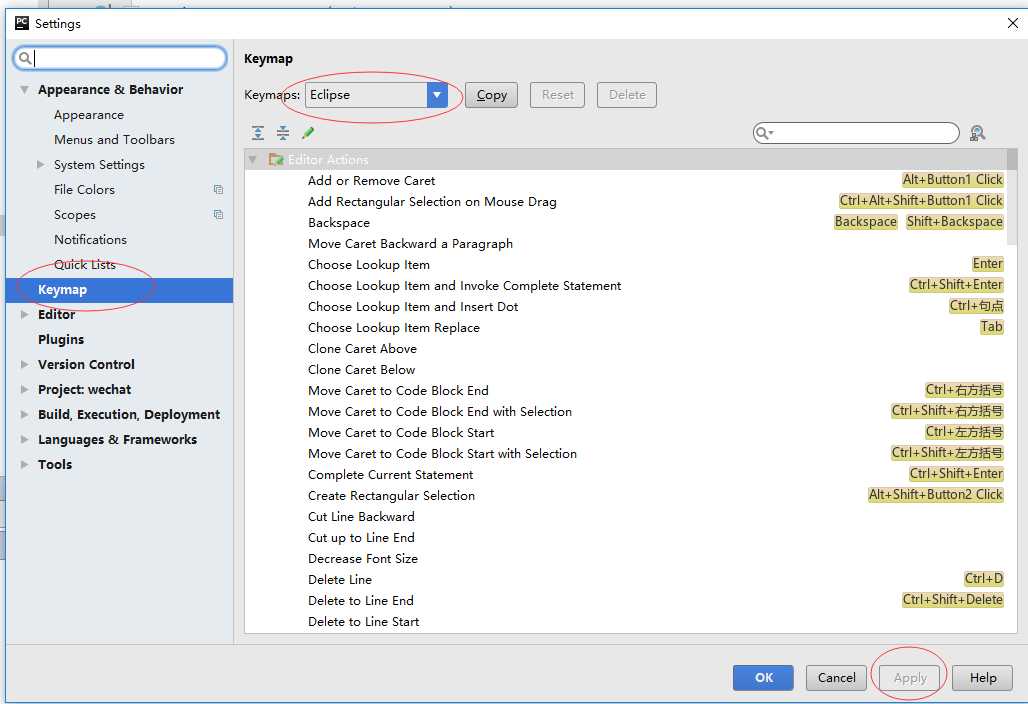Open the Plugins settings page
The width and height of the screenshot is (1028, 704).
click(61, 340)
